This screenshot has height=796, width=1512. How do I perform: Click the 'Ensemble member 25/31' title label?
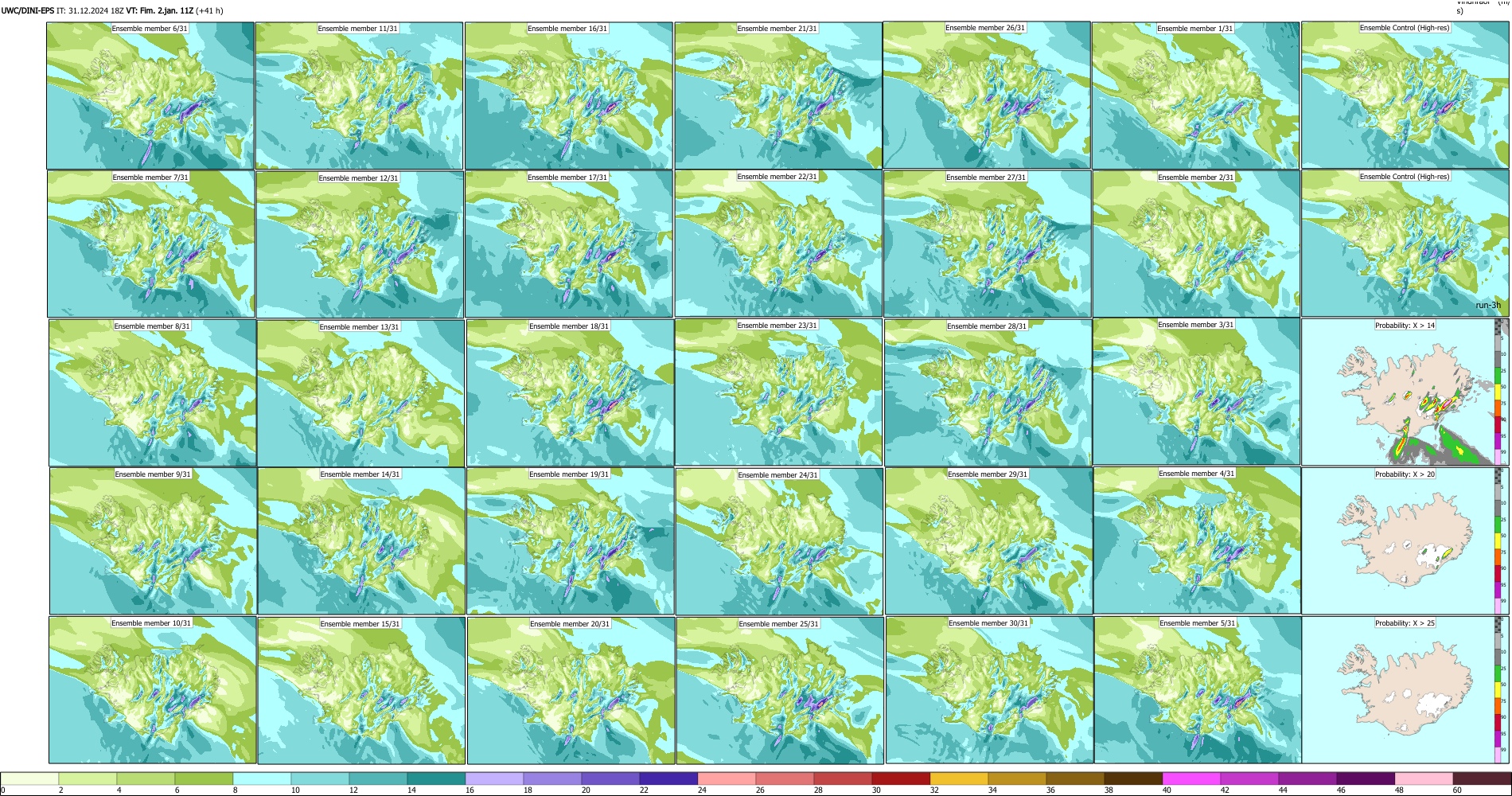click(779, 623)
